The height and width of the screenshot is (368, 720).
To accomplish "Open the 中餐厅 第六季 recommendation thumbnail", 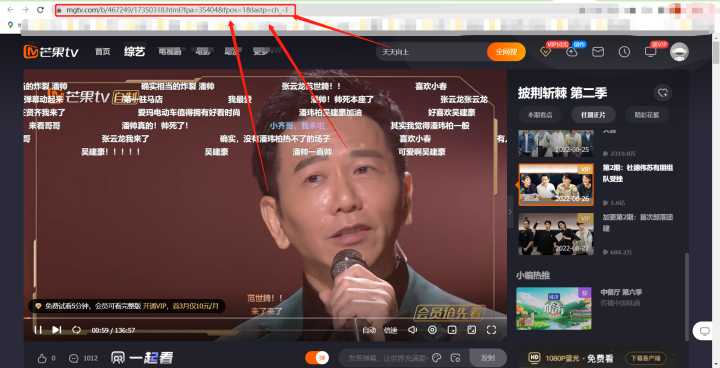I will click(x=554, y=308).
